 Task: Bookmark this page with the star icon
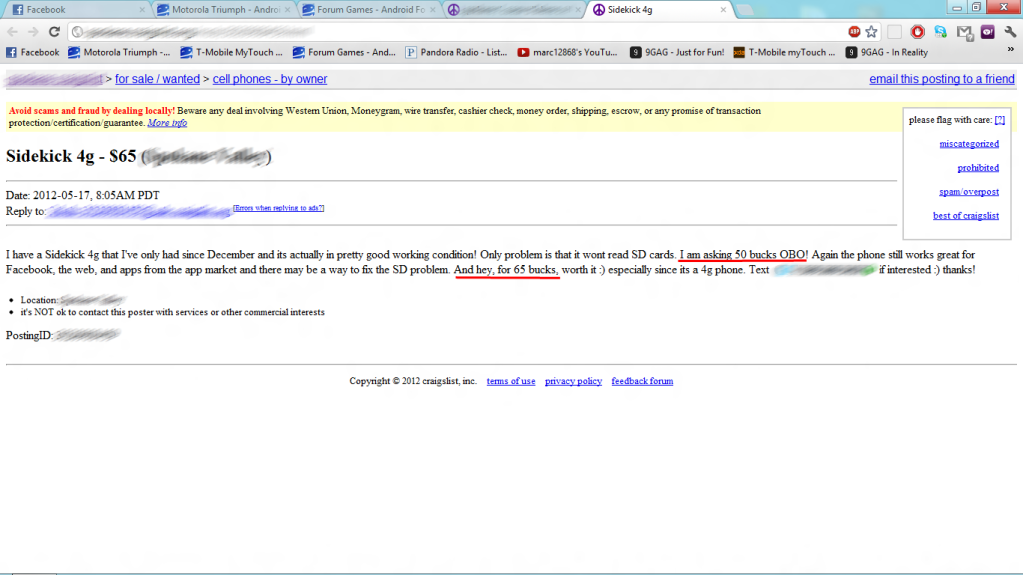point(871,32)
